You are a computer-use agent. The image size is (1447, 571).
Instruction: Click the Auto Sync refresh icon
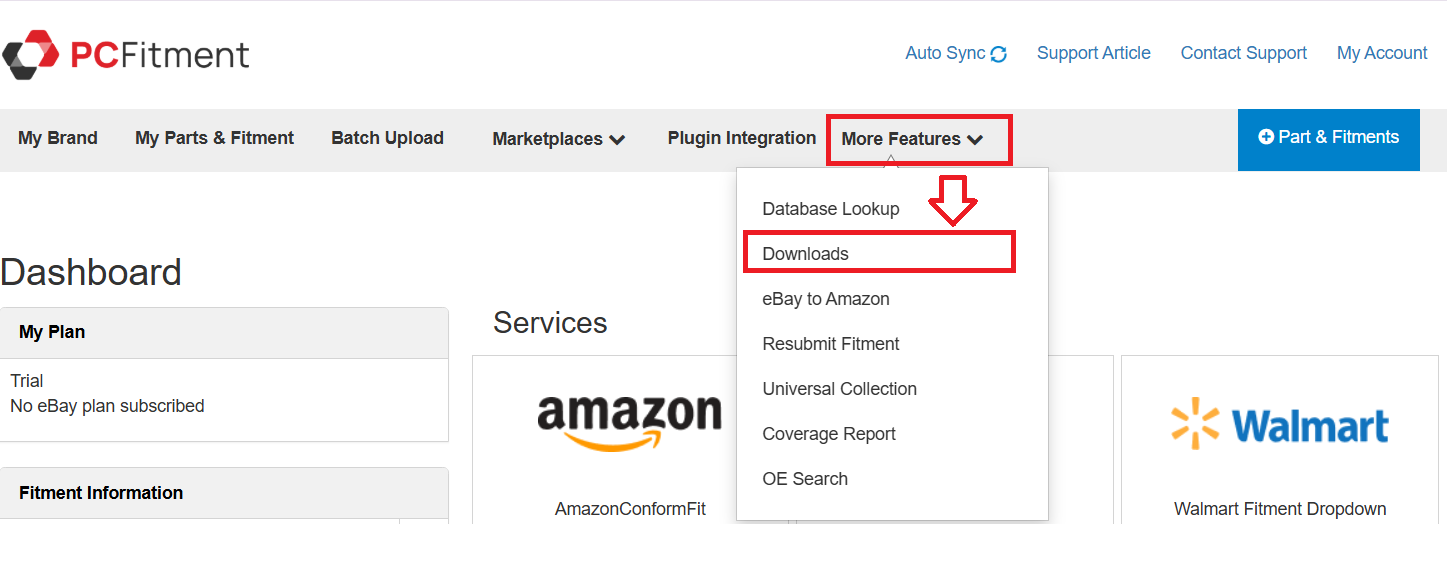click(x=998, y=54)
